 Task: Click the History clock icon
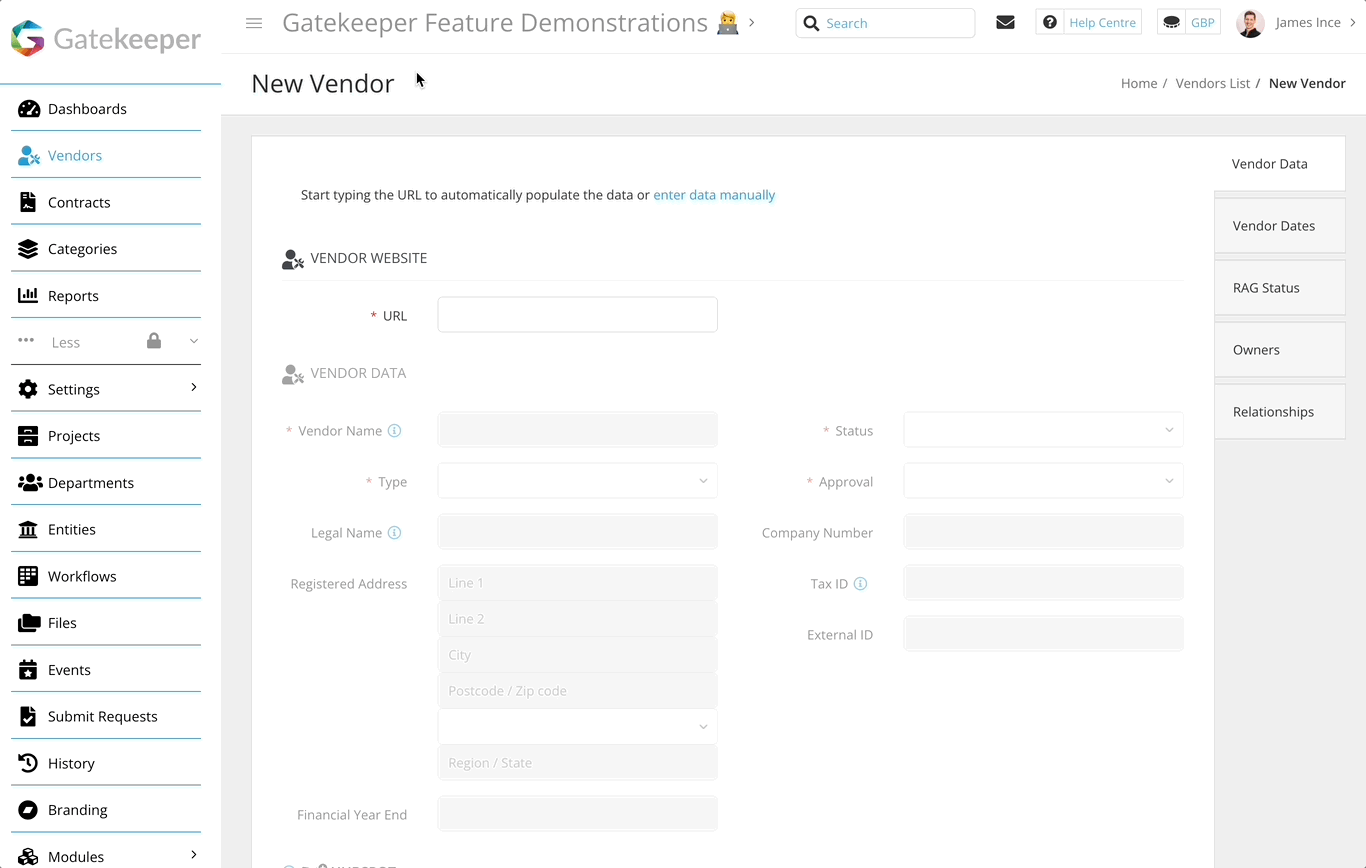(x=27, y=762)
